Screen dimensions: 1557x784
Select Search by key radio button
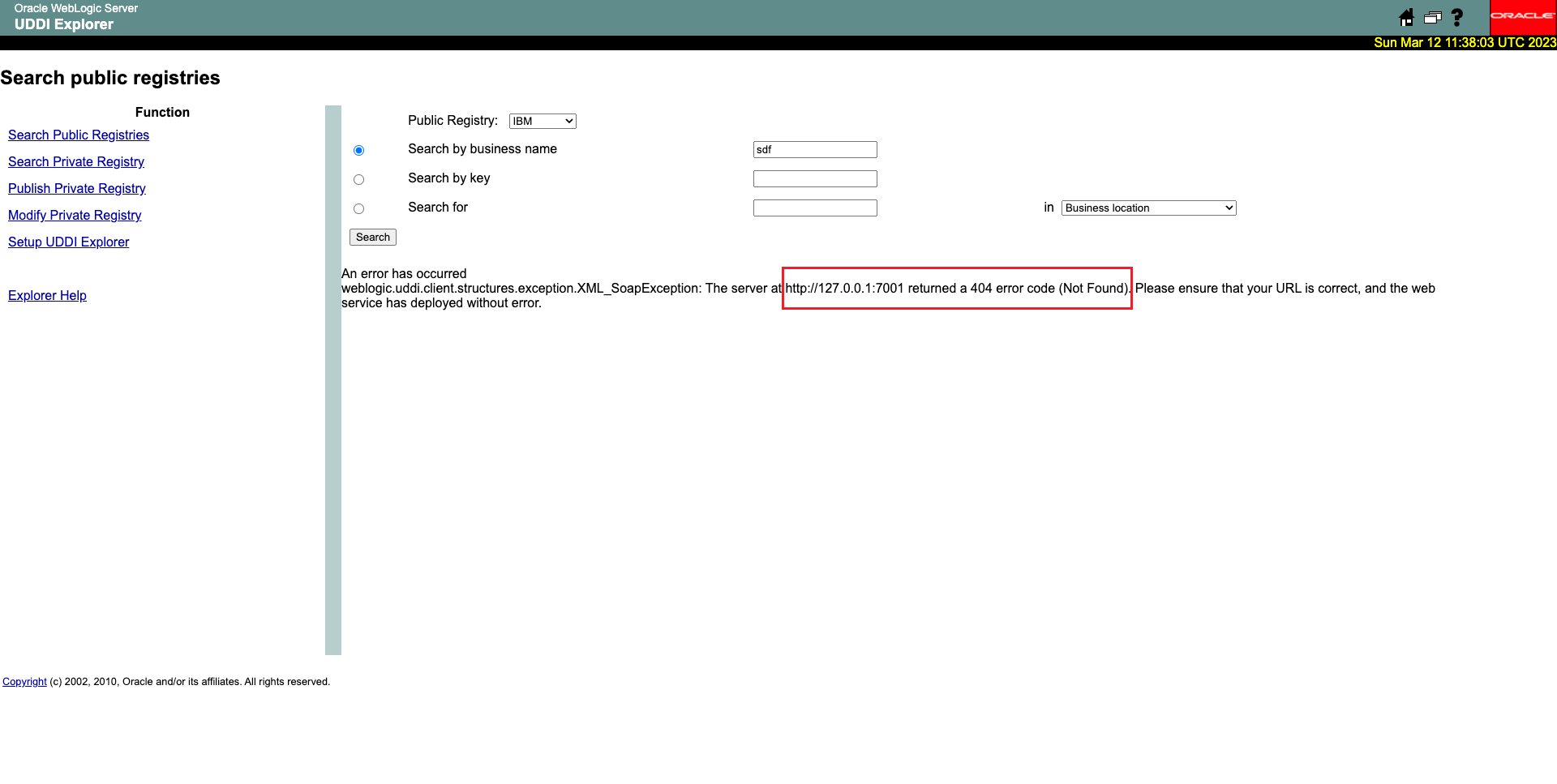point(358,179)
